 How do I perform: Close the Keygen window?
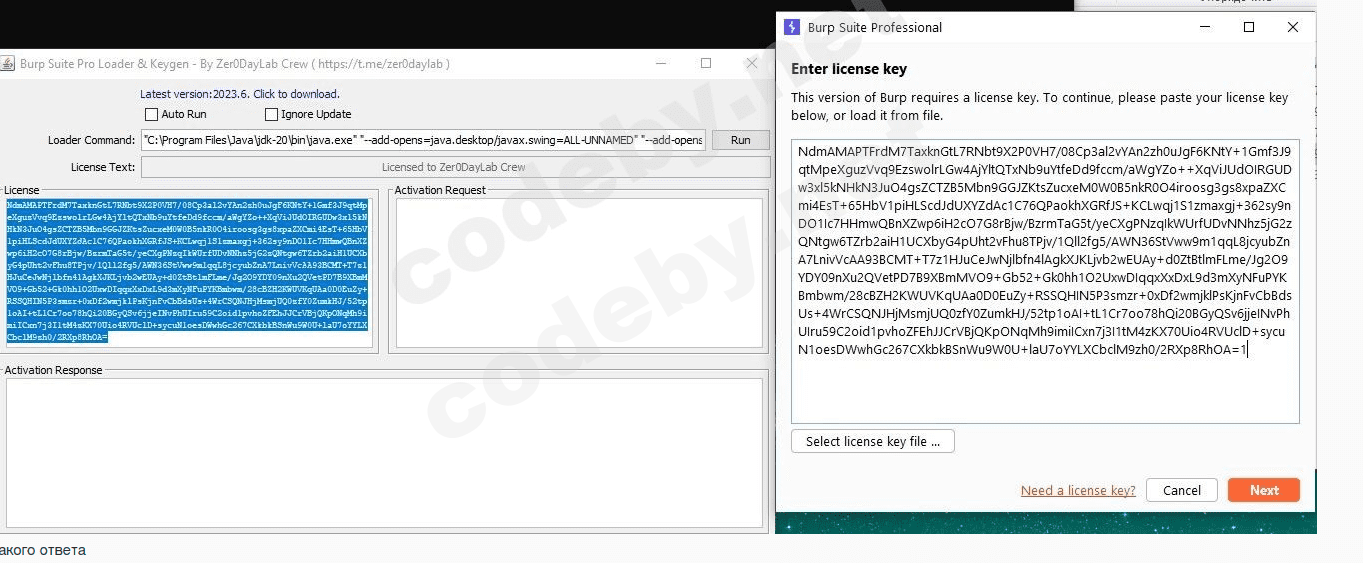click(x=752, y=63)
